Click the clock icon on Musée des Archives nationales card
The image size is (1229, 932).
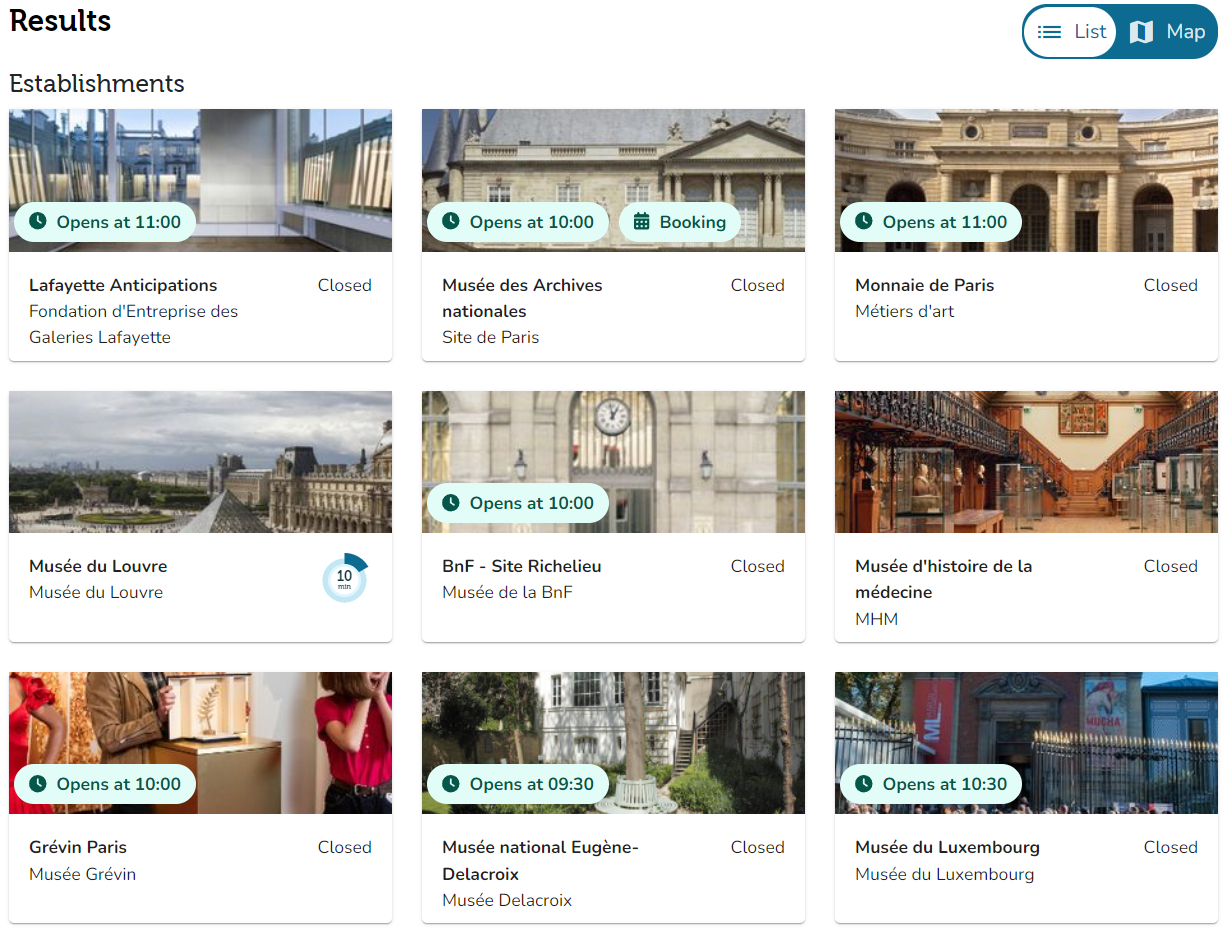pyautogui.click(x=451, y=221)
